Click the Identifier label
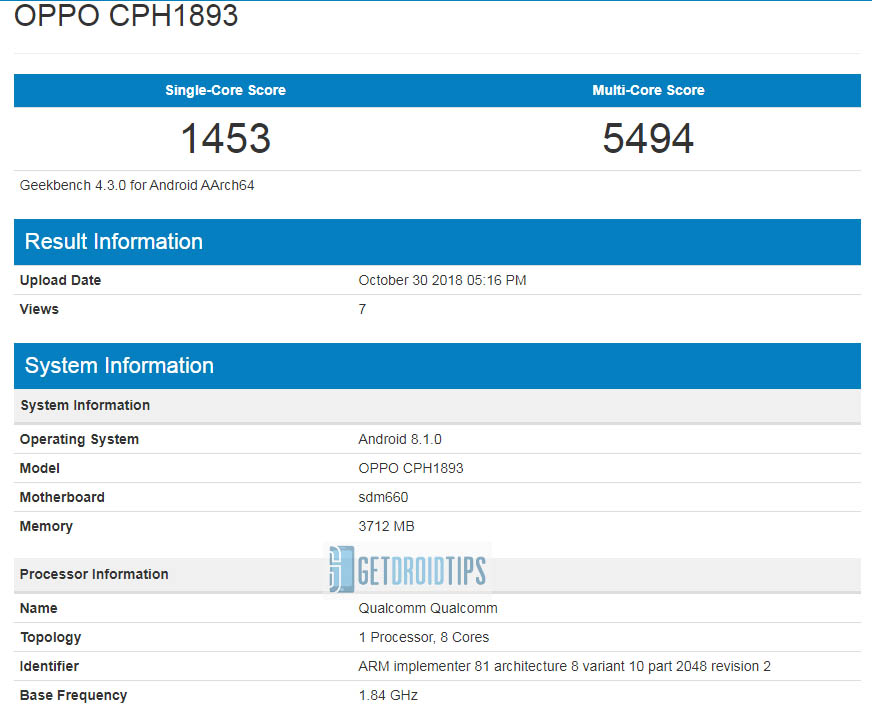Viewport: 872px width, 707px height. point(49,666)
